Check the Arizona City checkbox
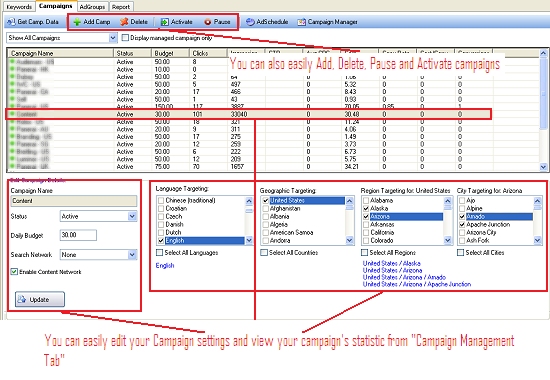This screenshot has width=550, height=380. point(462,232)
